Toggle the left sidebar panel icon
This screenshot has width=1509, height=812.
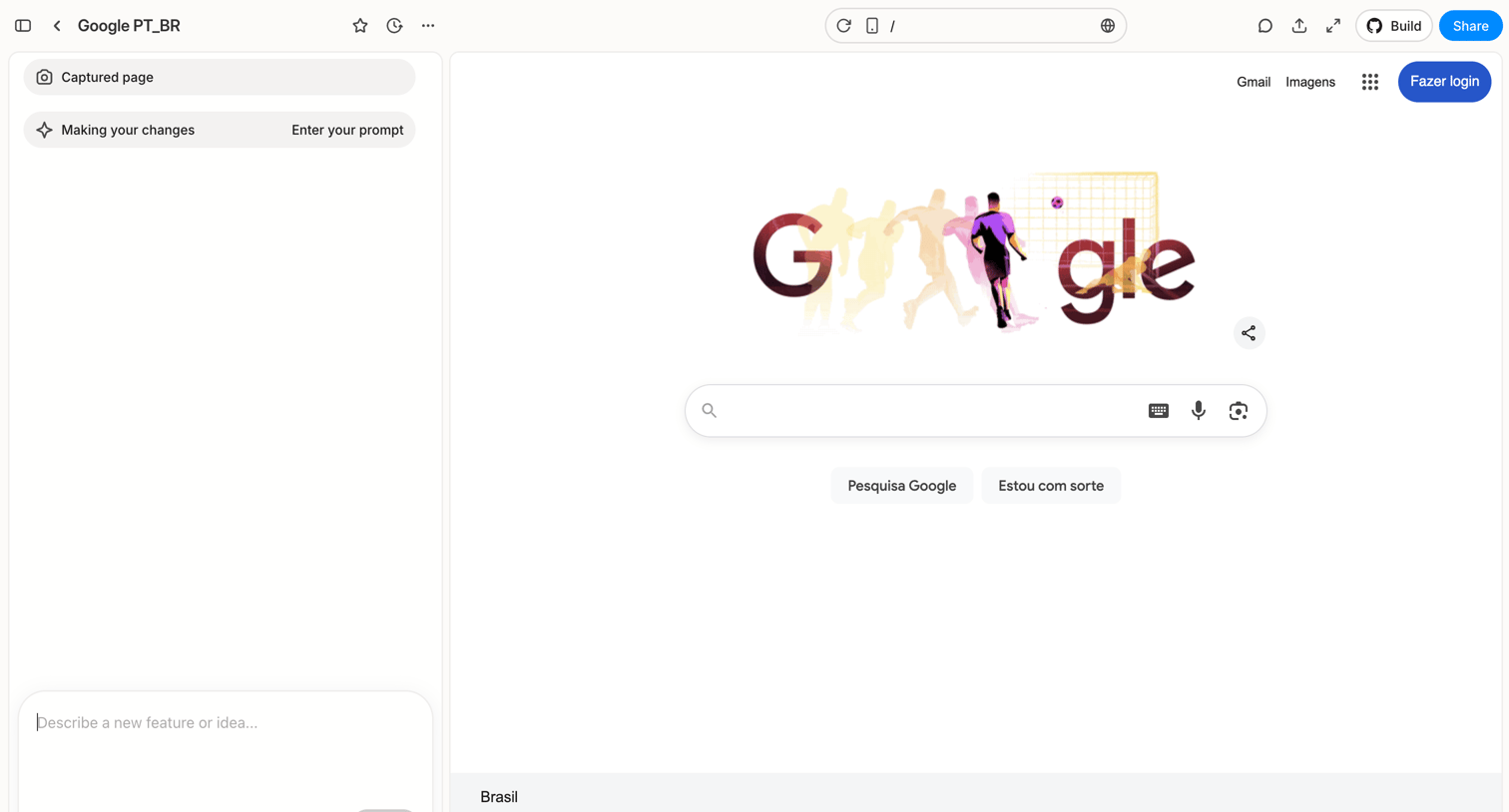pos(23,26)
